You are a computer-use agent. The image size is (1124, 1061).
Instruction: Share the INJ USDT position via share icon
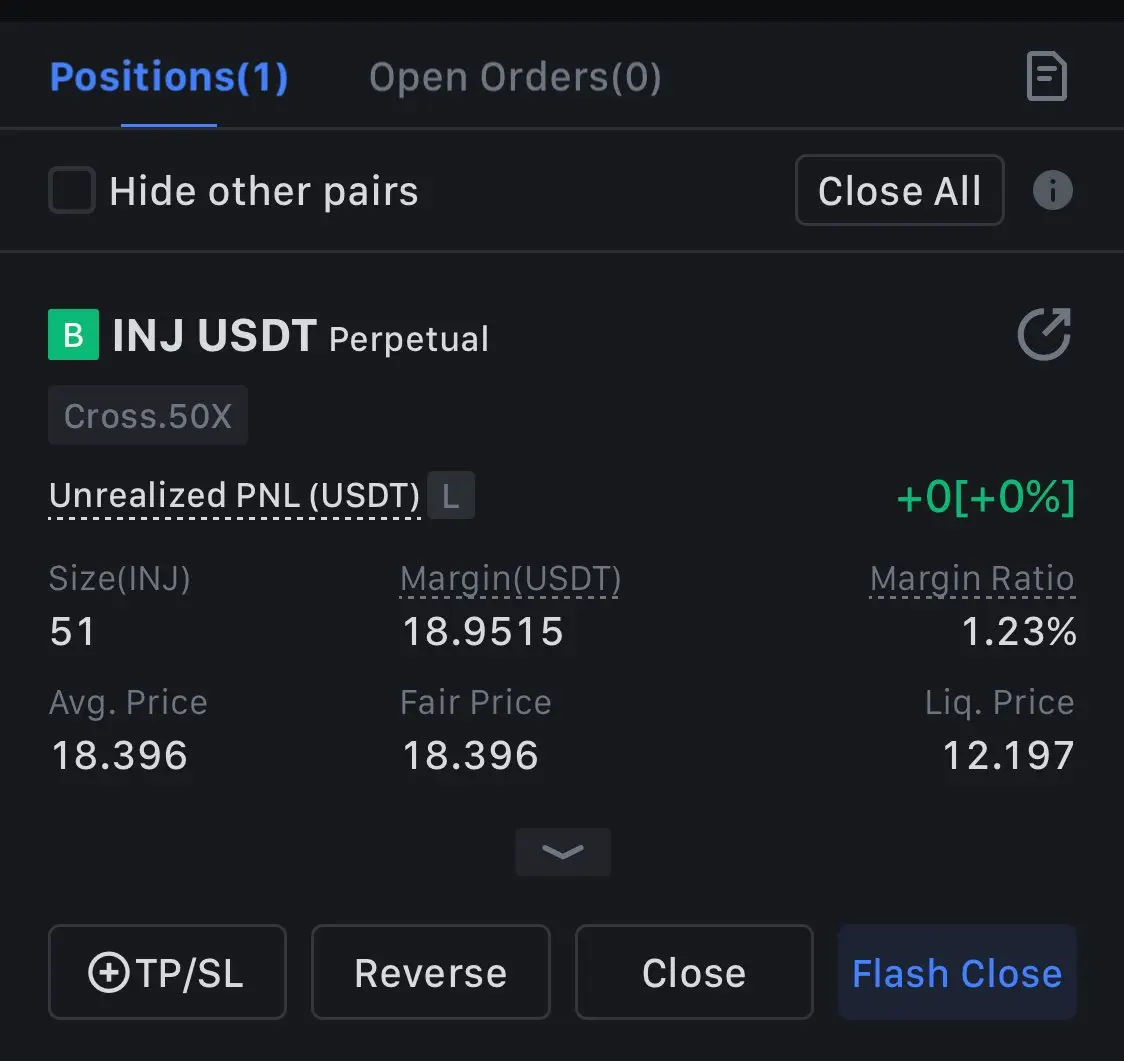[x=1044, y=334]
